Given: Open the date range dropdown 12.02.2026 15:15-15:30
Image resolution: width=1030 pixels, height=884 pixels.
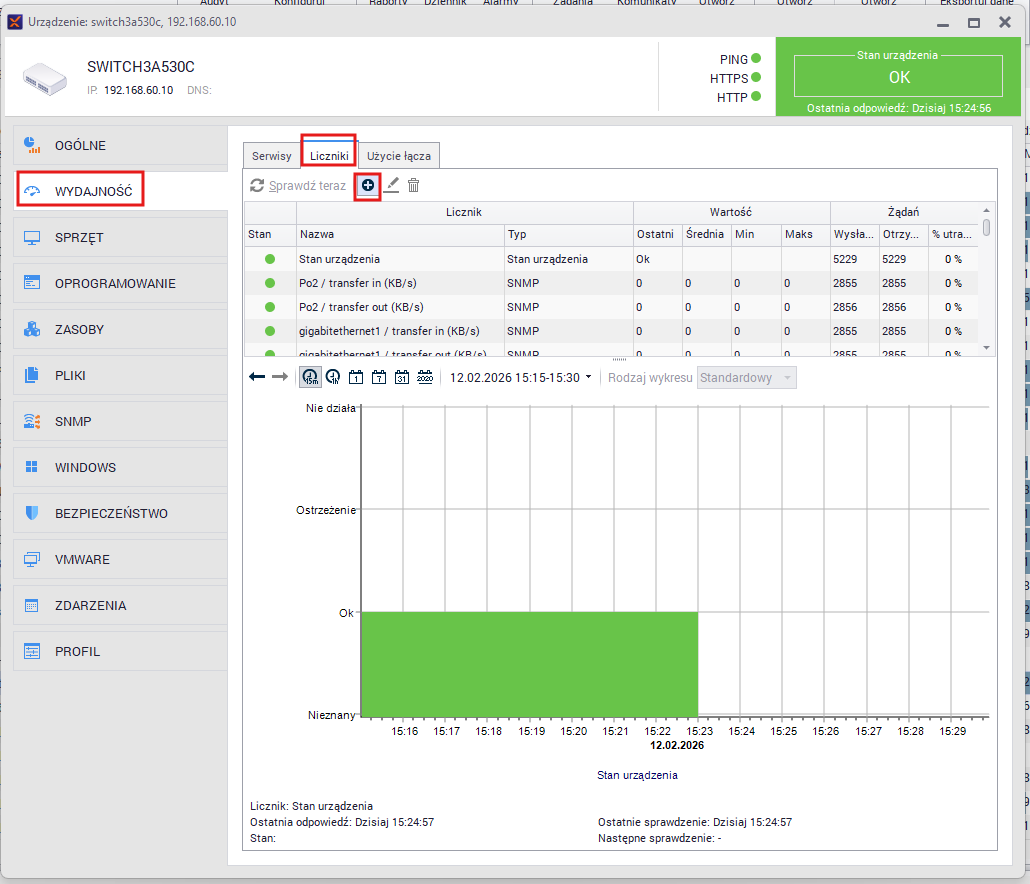Looking at the screenshot, I should [x=520, y=377].
